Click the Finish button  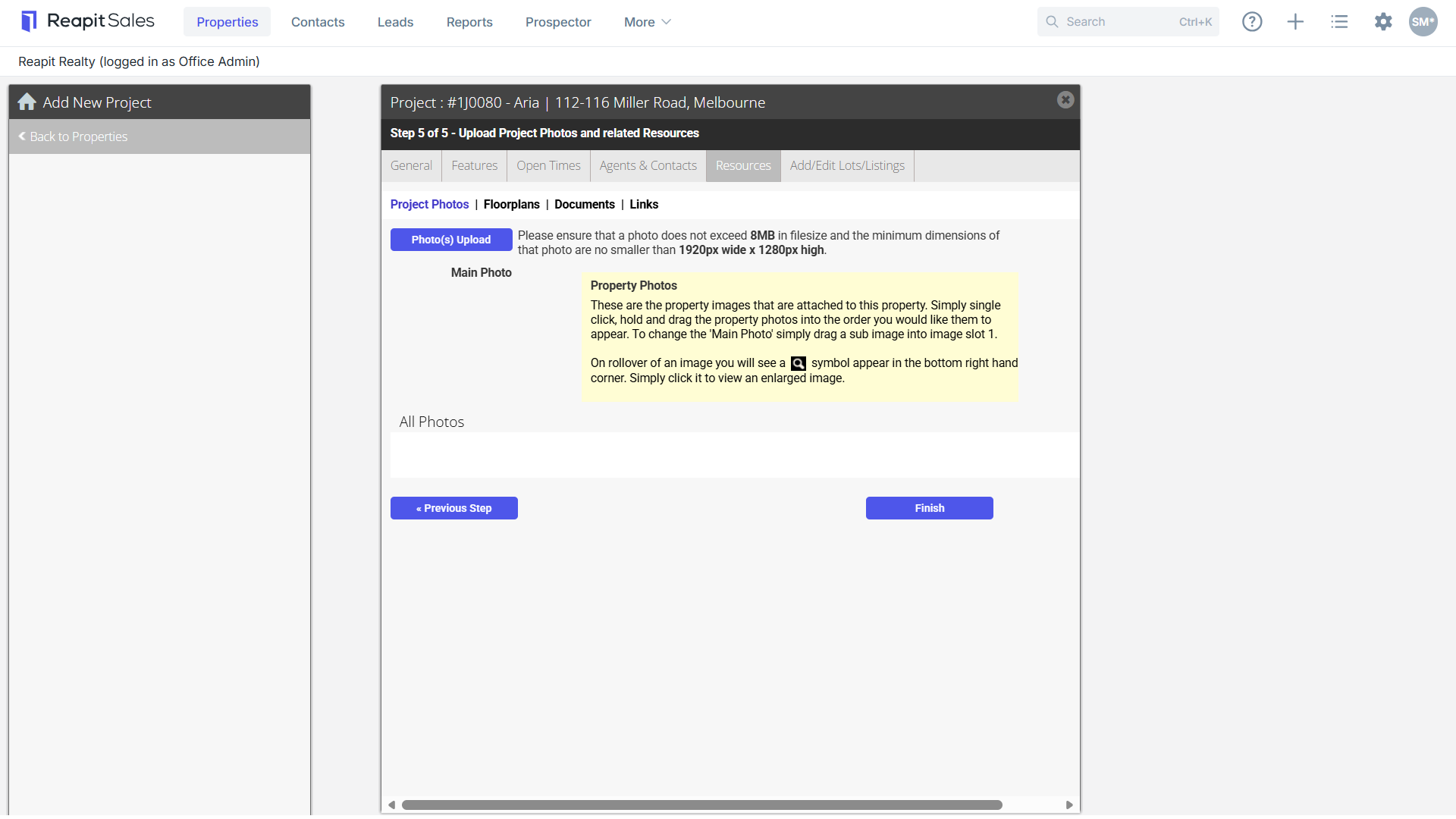930,508
